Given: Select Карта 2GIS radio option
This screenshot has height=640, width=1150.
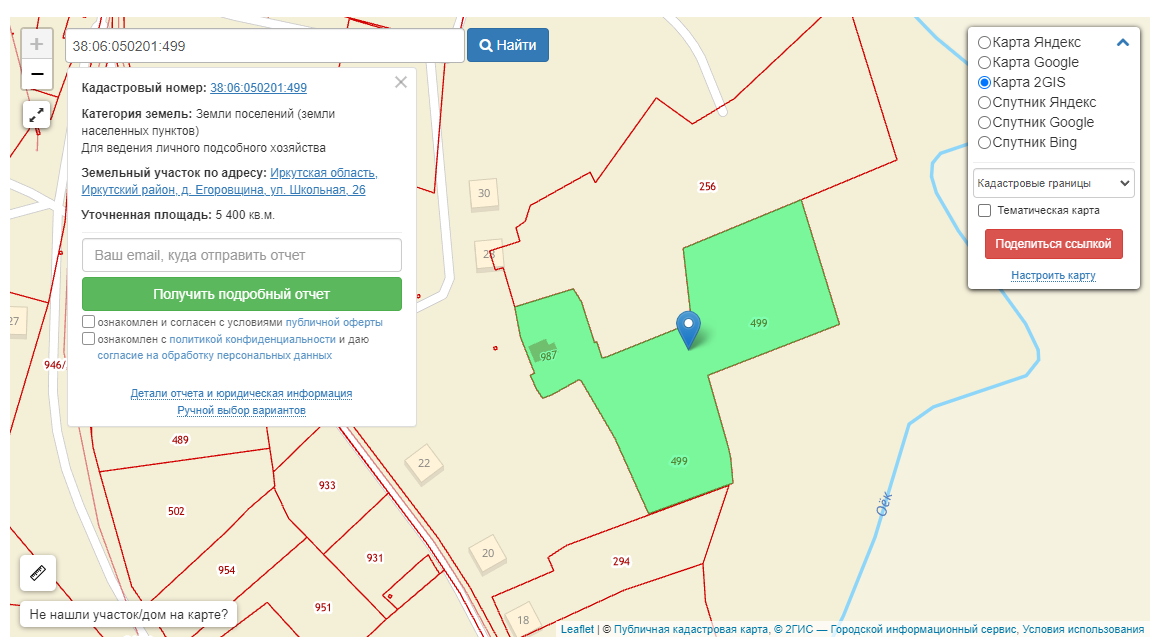Looking at the screenshot, I should coord(984,82).
